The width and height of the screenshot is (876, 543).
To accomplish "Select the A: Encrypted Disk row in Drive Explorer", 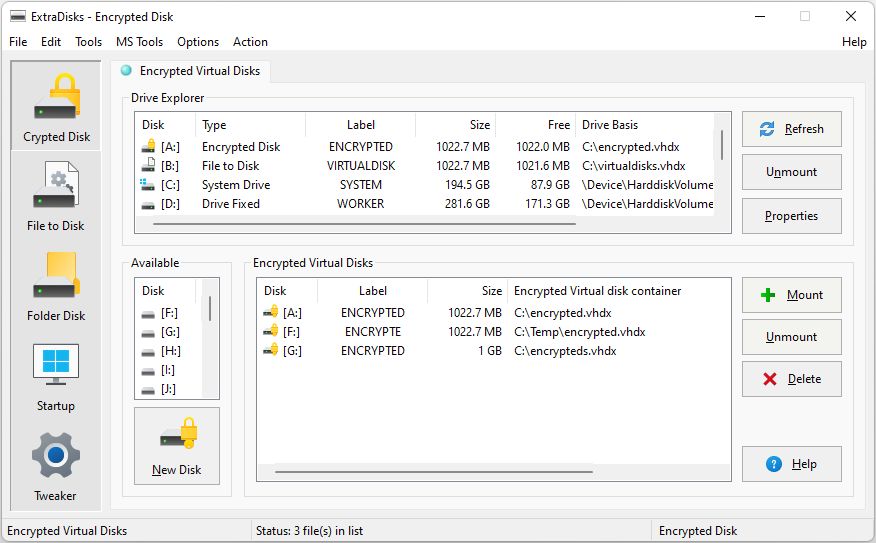I will 240,147.
